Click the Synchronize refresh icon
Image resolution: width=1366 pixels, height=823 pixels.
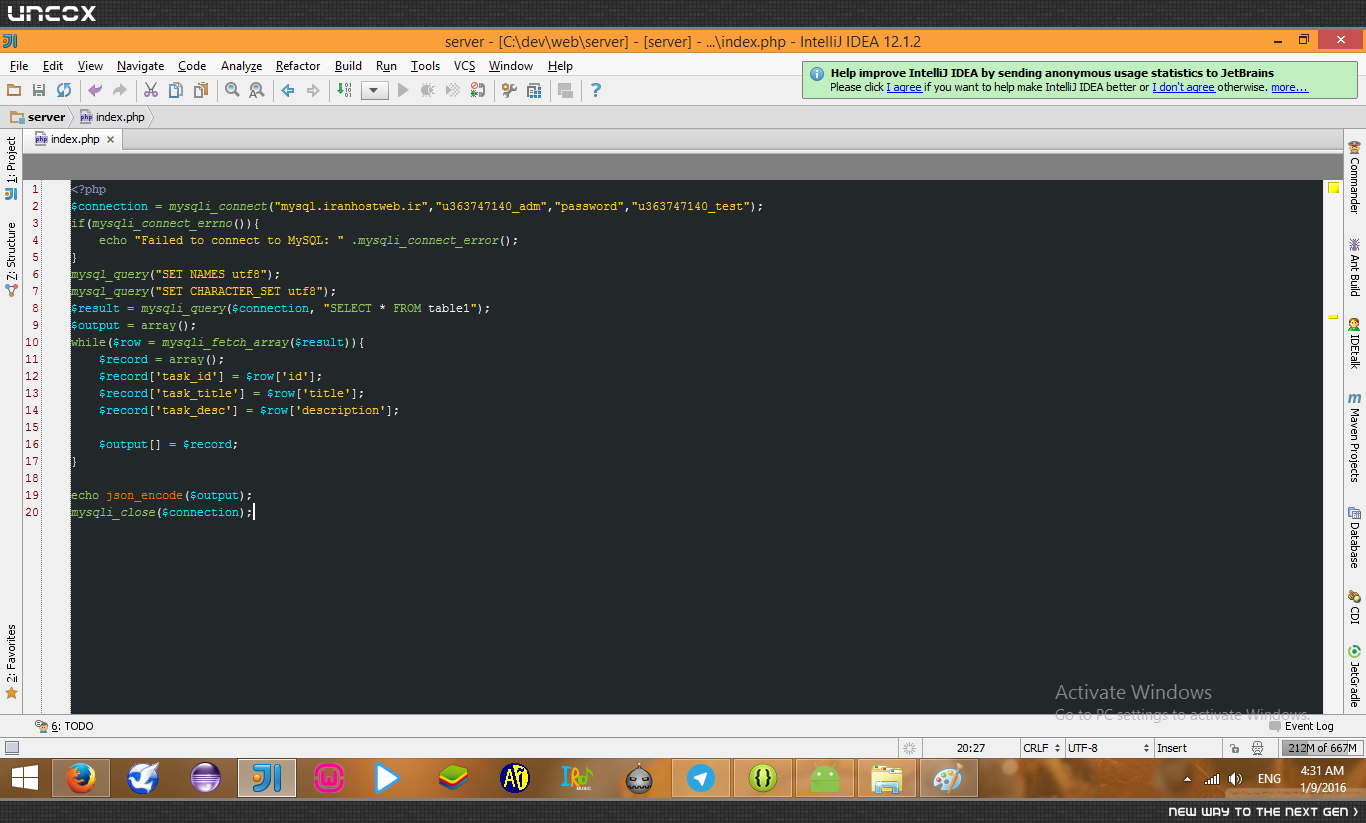point(64,90)
